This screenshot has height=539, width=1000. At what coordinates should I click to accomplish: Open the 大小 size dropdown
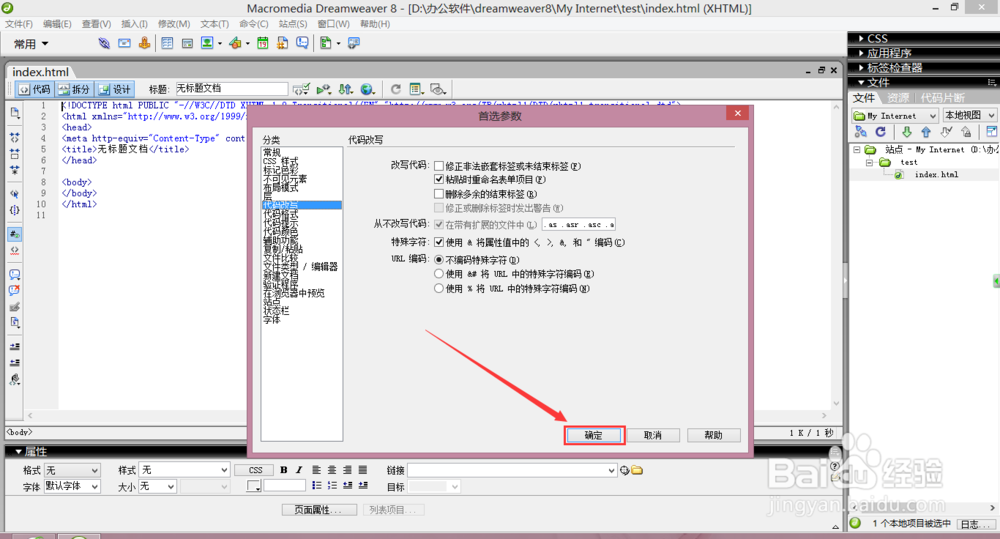click(x=158, y=486)
